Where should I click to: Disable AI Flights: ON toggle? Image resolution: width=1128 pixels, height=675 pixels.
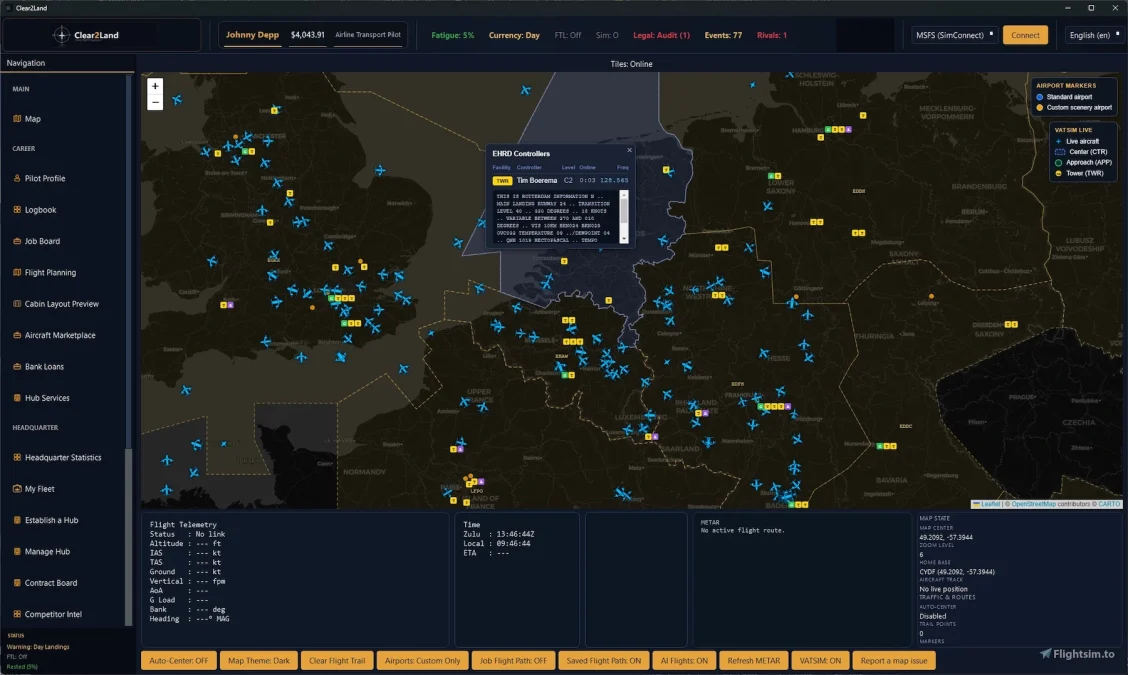685,661
